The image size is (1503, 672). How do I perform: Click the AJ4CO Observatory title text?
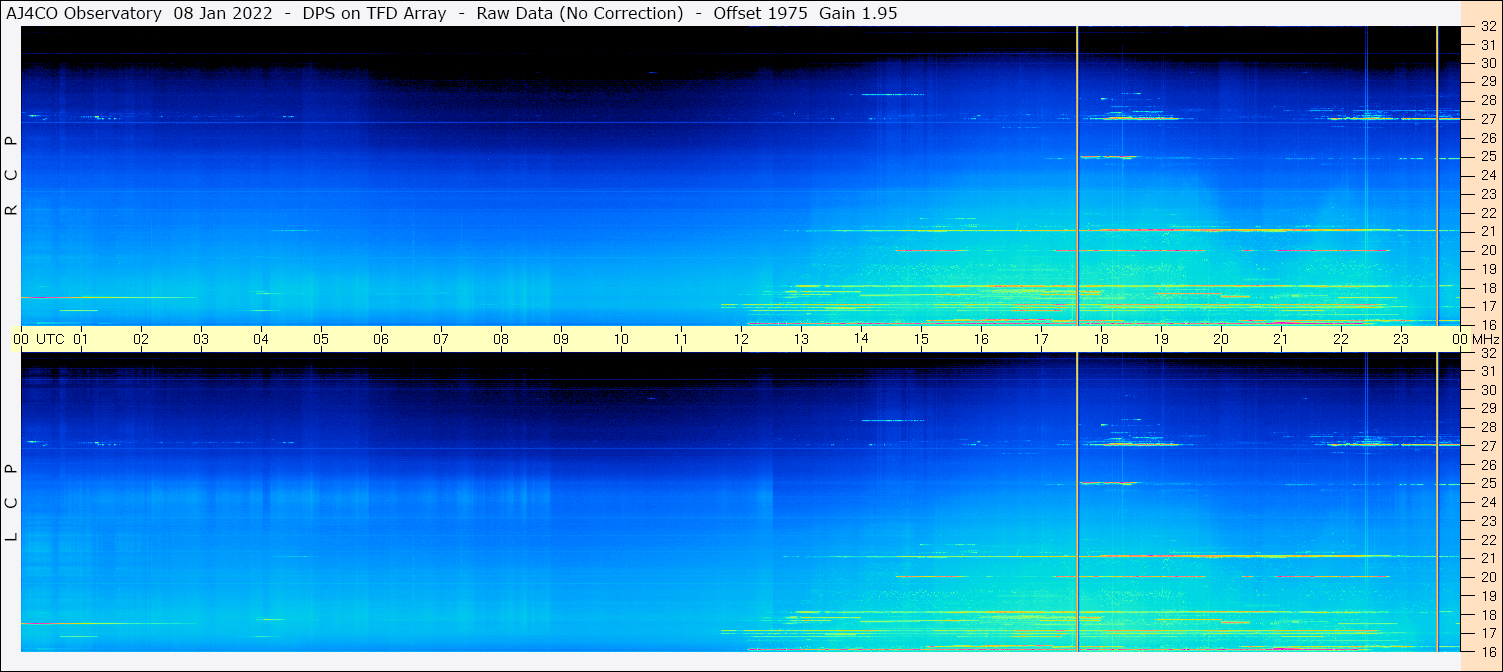83,13
